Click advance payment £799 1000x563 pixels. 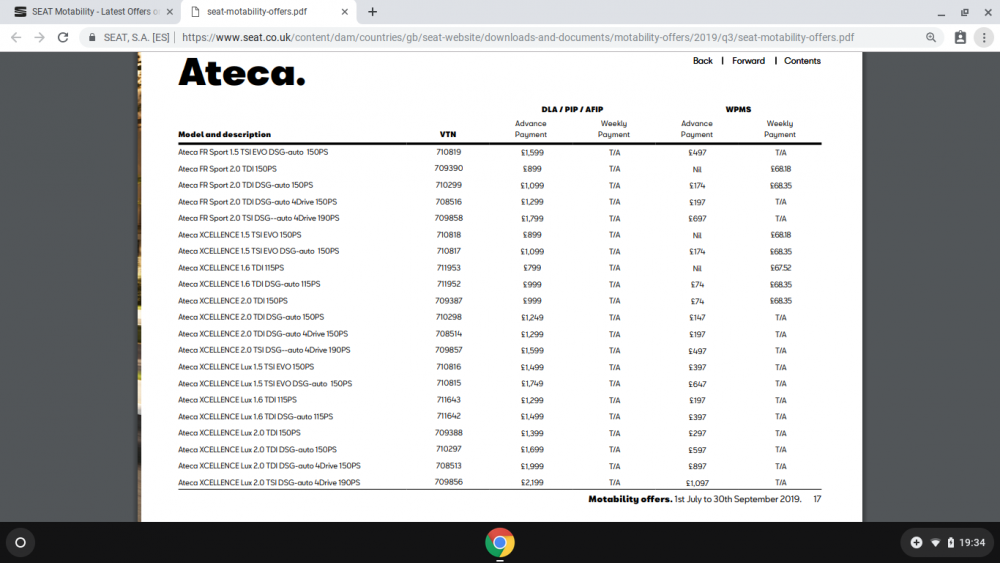[532, 268]
